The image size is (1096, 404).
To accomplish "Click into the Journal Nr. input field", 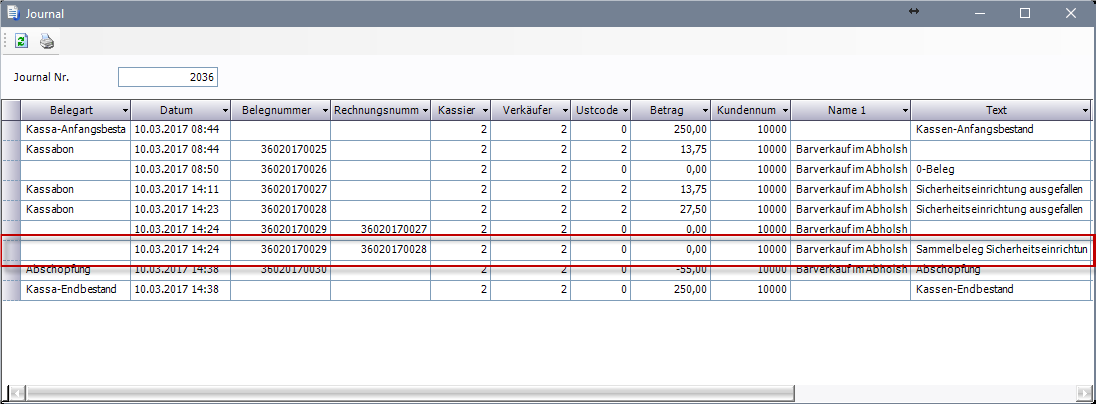I will coord(167,77).
